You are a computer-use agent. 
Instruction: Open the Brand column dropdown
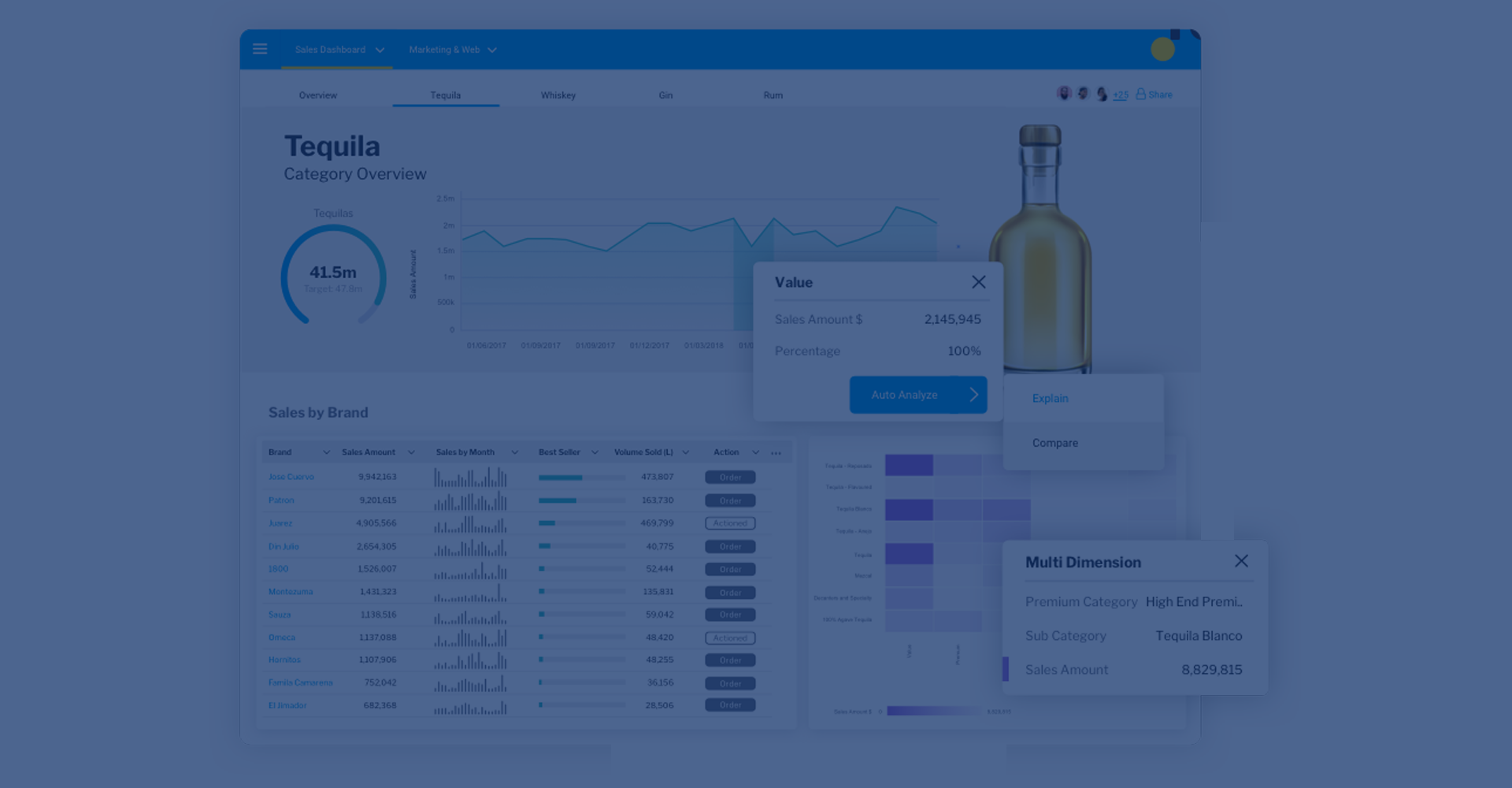coord(326,452)
